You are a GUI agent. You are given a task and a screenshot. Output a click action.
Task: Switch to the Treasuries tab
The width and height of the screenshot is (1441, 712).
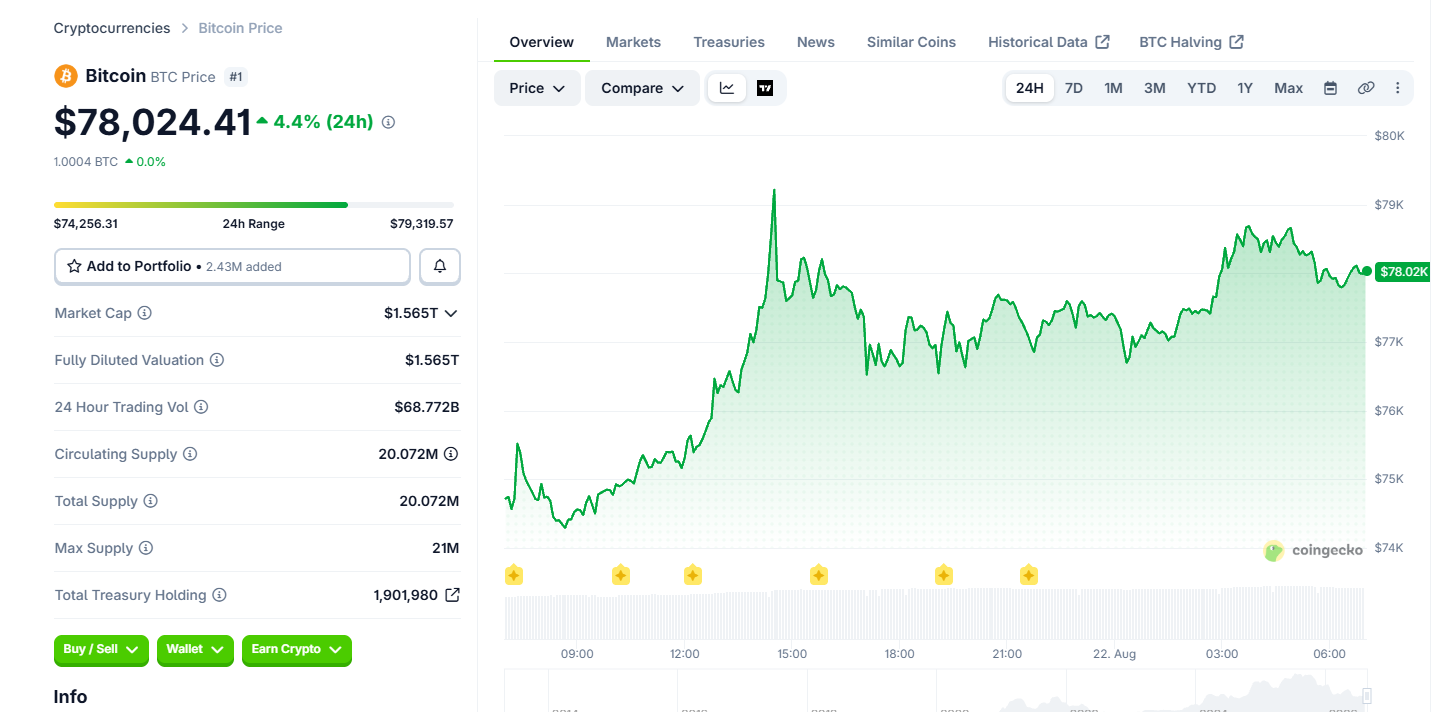pyautogui.click(x=729, y=42)
